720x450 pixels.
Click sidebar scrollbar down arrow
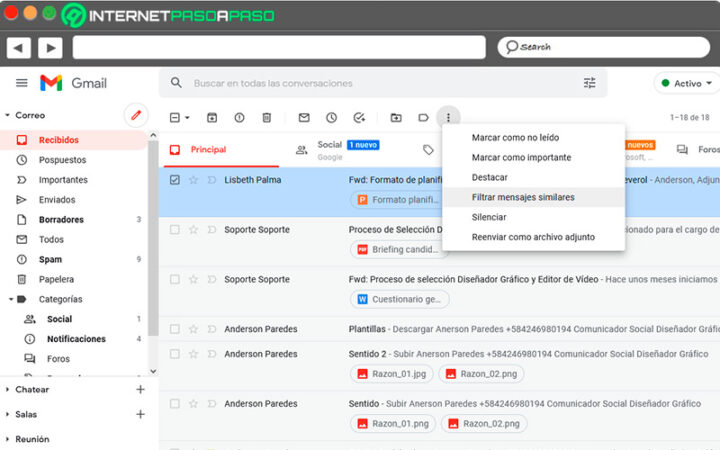pos(153,371)
